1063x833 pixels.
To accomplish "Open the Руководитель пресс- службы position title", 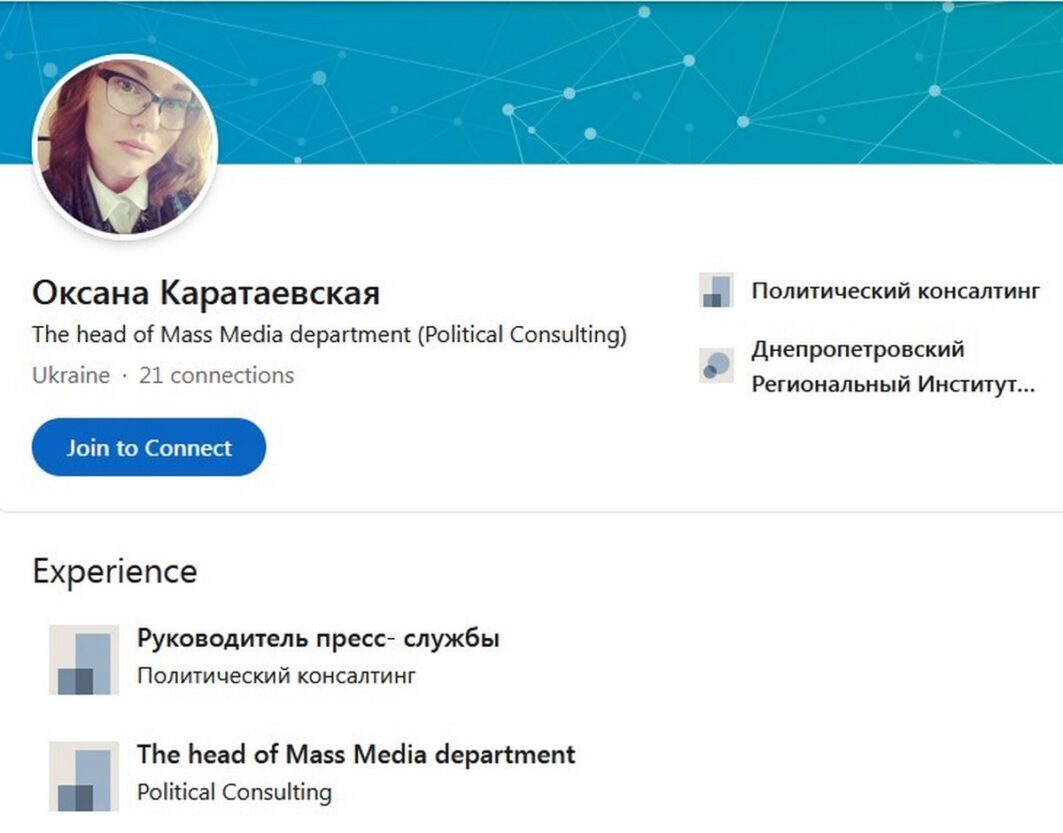I will pyautogui.click(x=318, y=638).
